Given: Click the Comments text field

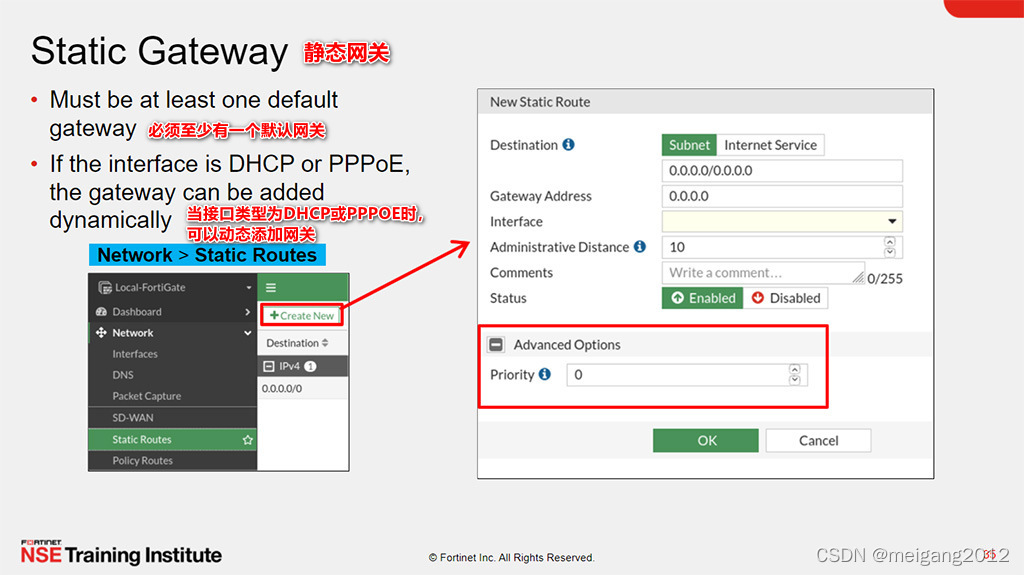Looking at the screenshot, I should click(x=763, y=273).
